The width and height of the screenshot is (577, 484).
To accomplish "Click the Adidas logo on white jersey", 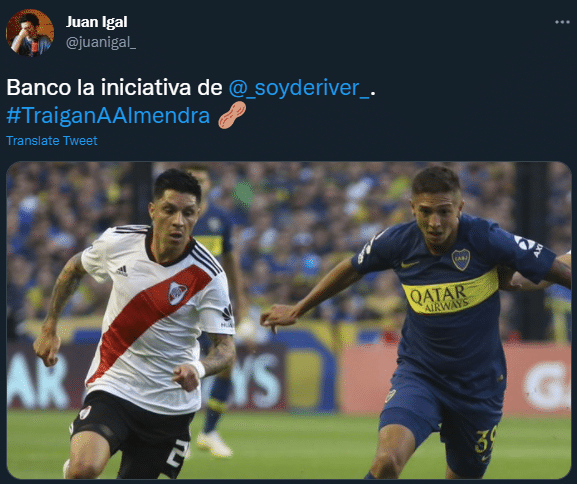I will [122, 271].
